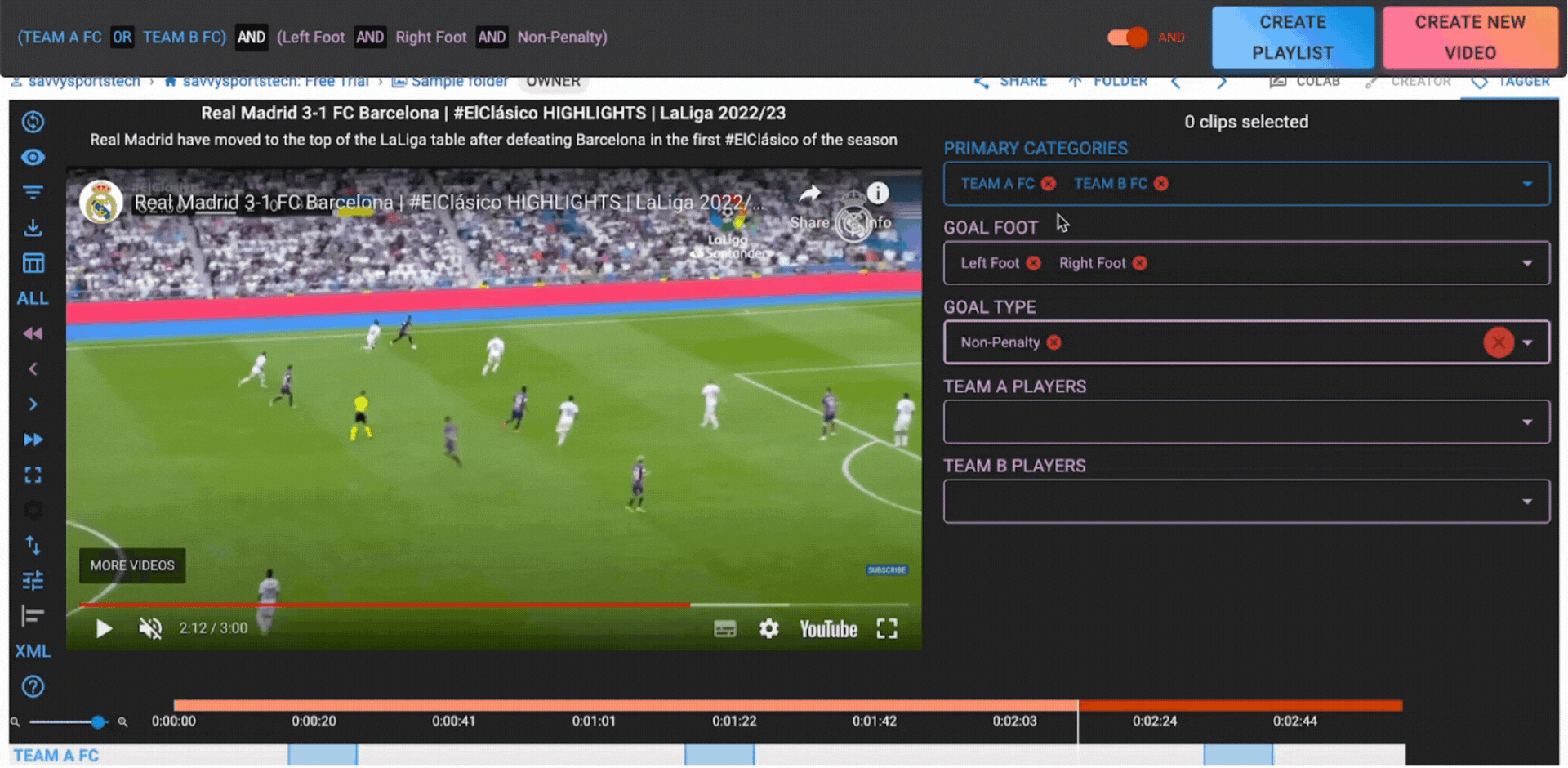Click the align-left bars icon in sidebar

click(33, 616)
